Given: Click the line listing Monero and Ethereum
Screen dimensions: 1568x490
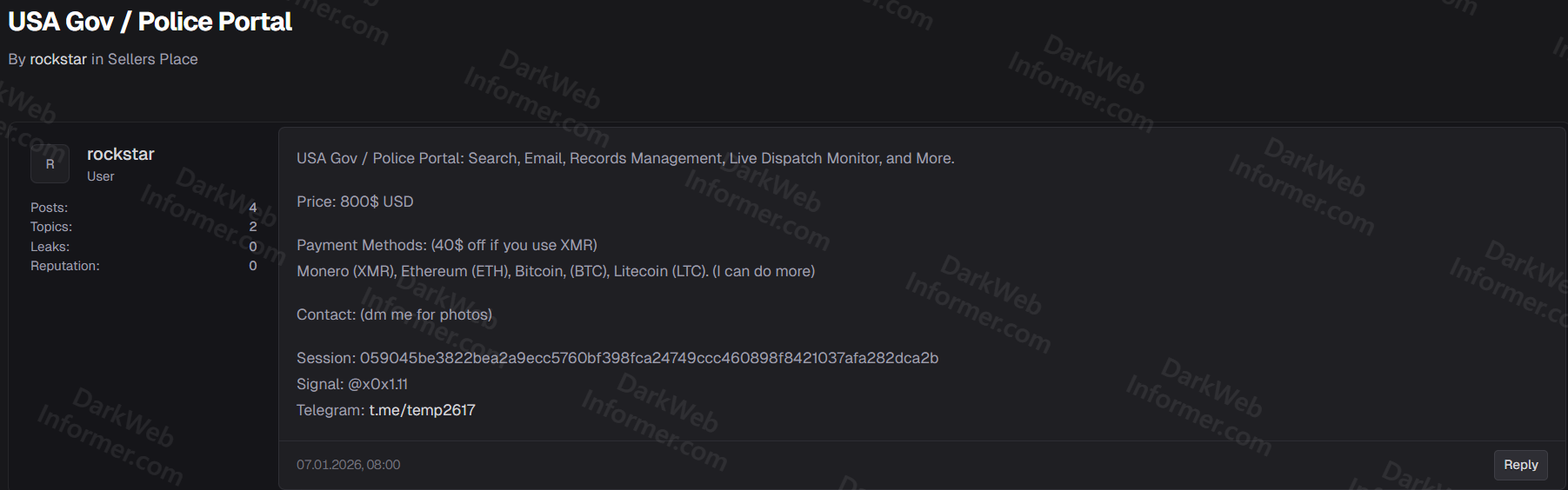Looking at the screenshot, I should click(555, 271).
